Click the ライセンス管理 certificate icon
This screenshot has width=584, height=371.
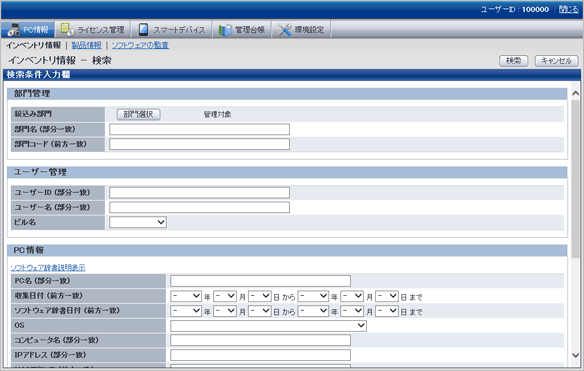pos(67,29)
